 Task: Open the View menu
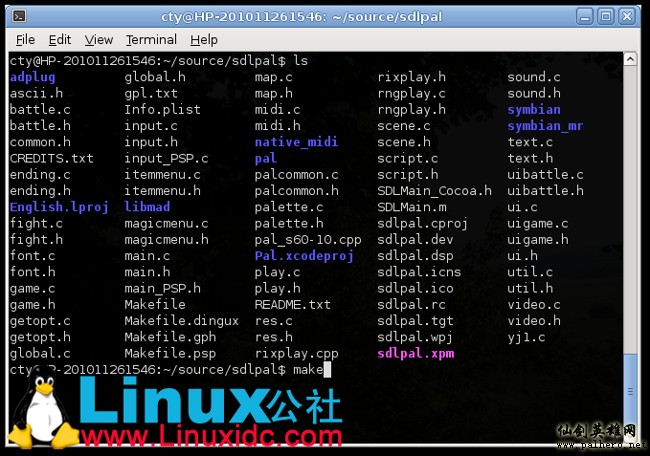[x=98, y=39]
